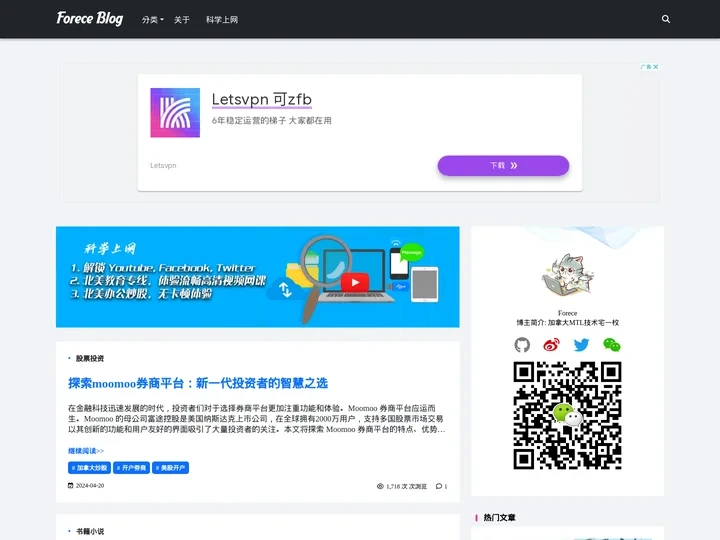
Task: Open the GitHub profile icon
Action: [x=522, y=345]
